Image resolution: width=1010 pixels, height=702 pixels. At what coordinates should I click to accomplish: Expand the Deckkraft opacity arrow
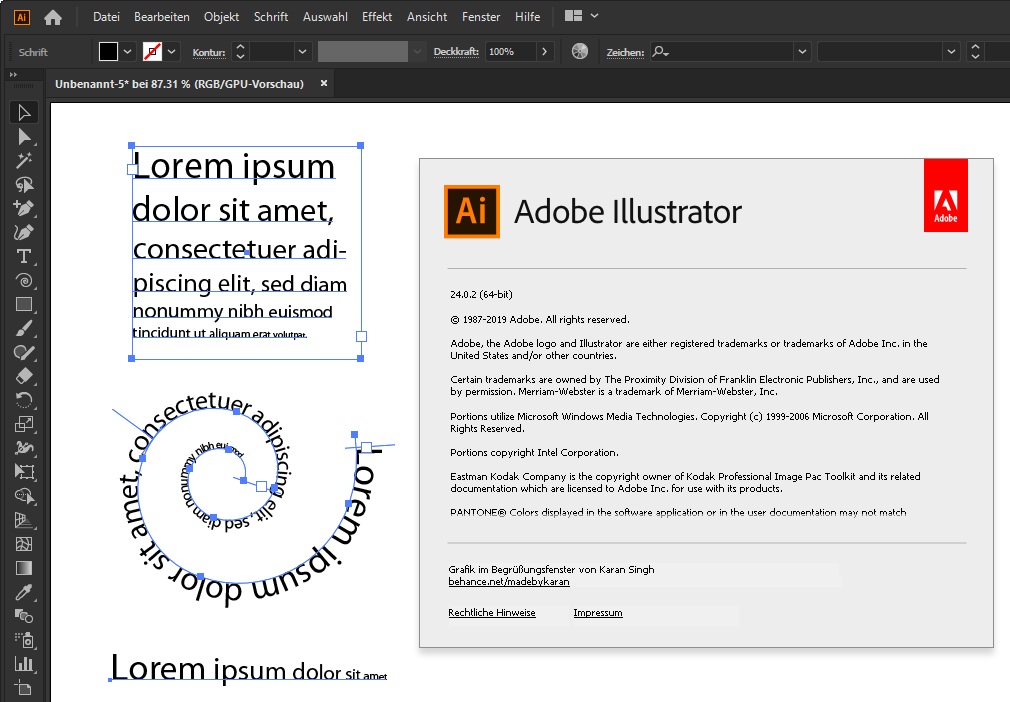click(x=545, y=52)
